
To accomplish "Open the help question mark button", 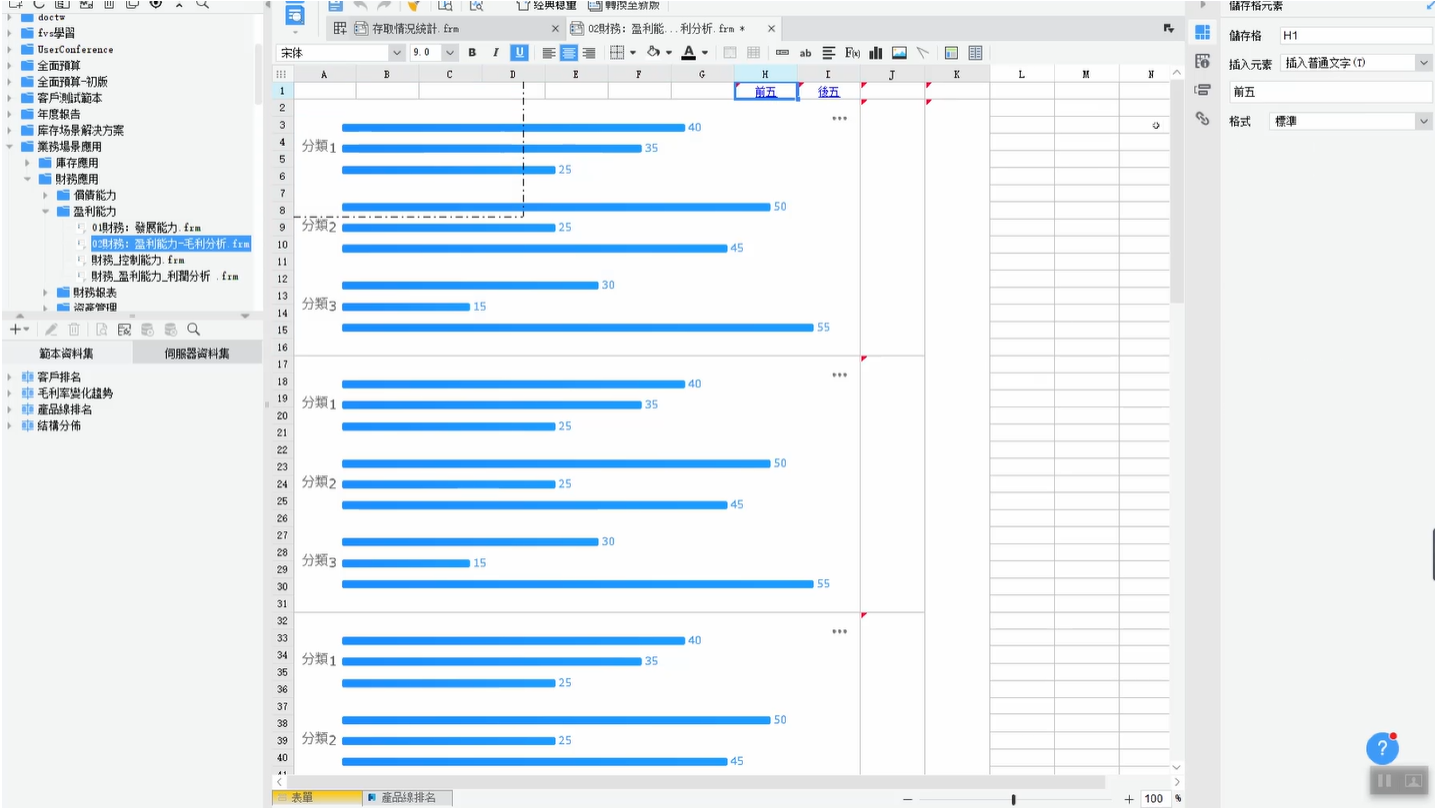I will [x=1382, y=748].
